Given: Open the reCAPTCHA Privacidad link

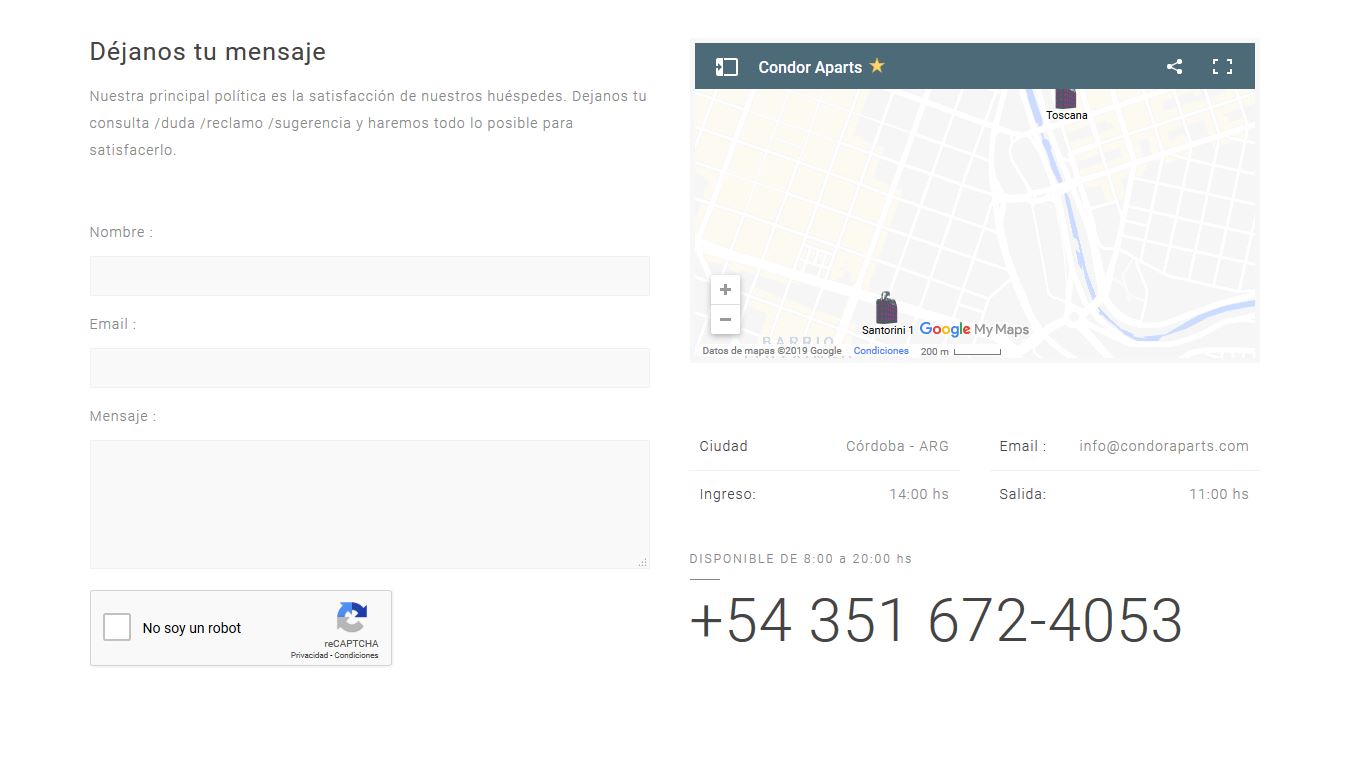Looking at the screenshot, I should pyautogui.click(x=309, y=656).
